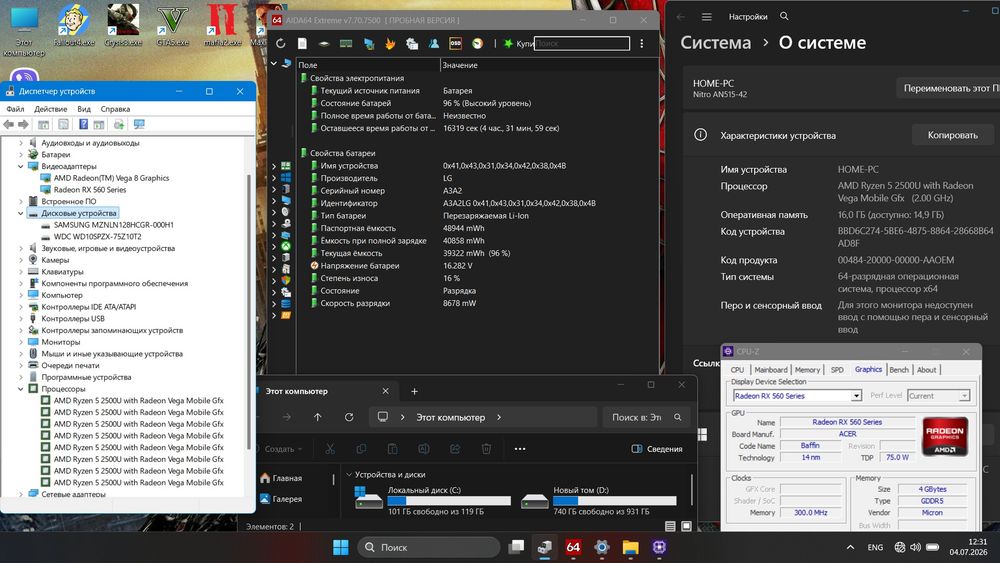Open AIDA64 report page icon

coord(302,43)
